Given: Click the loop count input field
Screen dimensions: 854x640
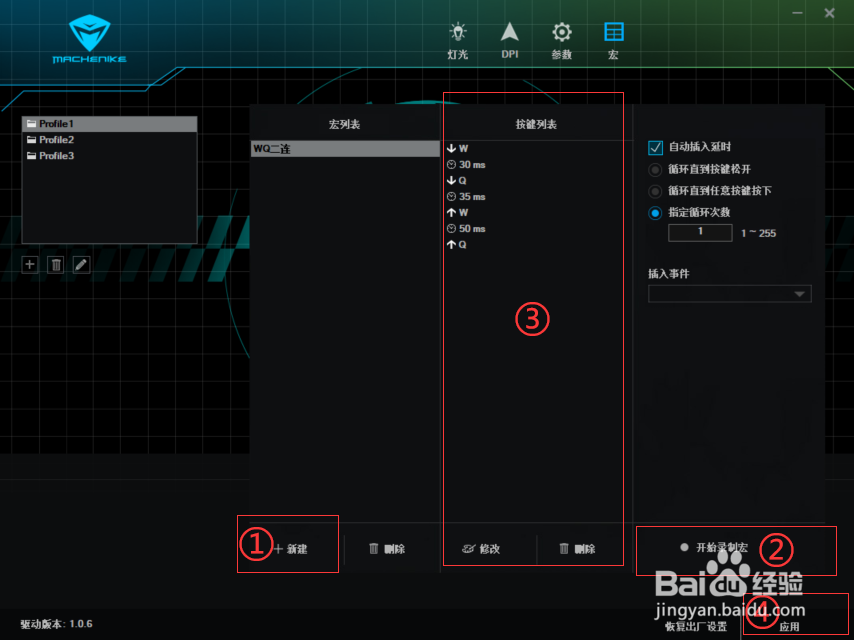Looking at the screenshot, I should [699, 232].
